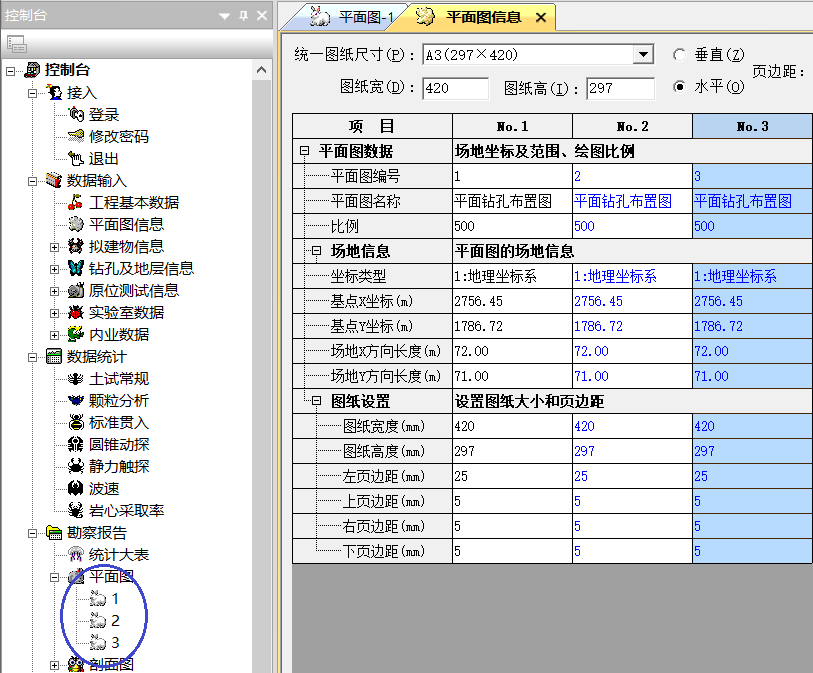The height and width of the screenshot is (673, 813).
Task: Click the console tree scroll-up arrow
Action: pyautogui.click(x=262, y=69)
